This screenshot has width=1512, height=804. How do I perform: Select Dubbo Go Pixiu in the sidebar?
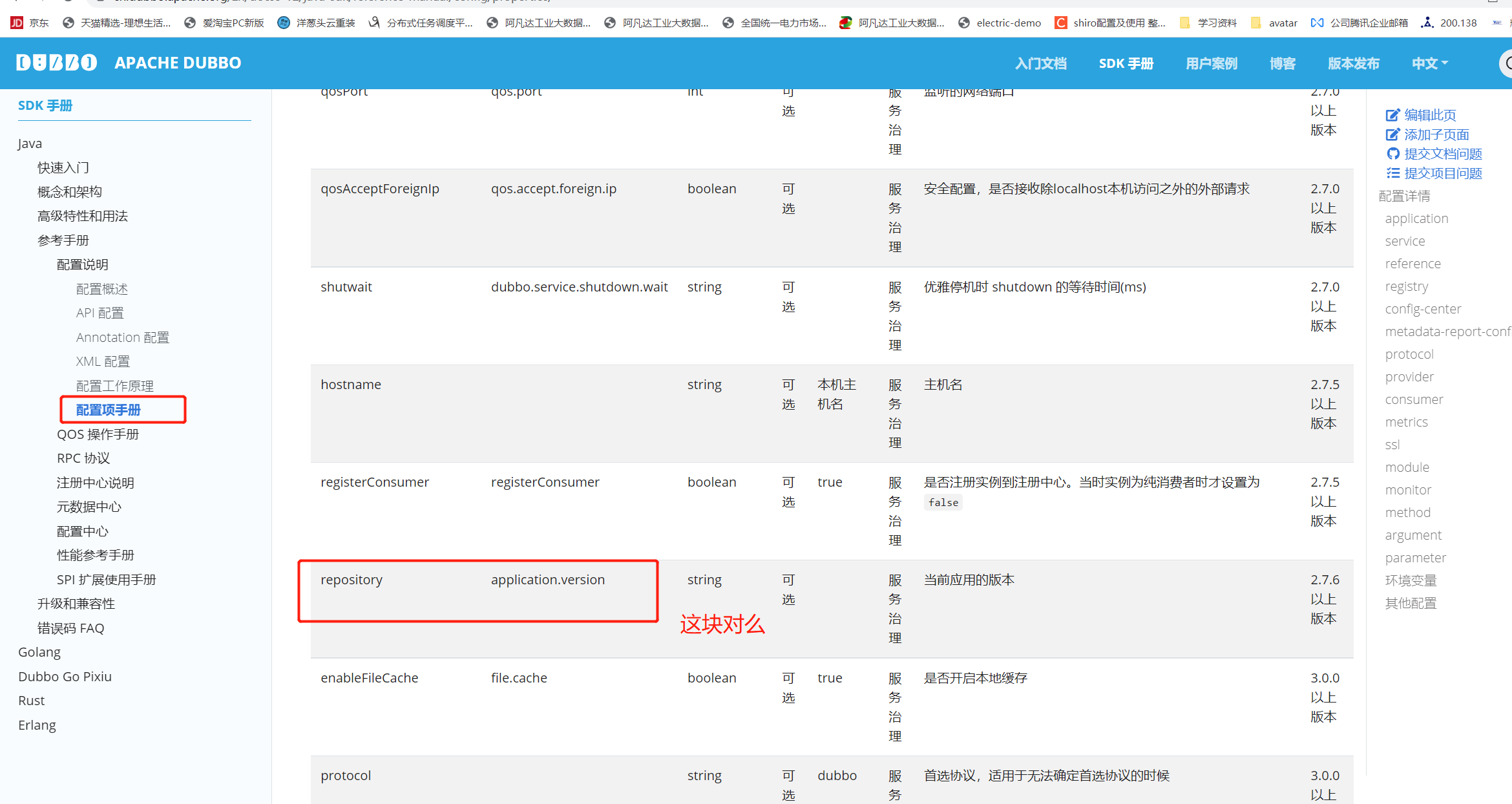tap(65, 677)
